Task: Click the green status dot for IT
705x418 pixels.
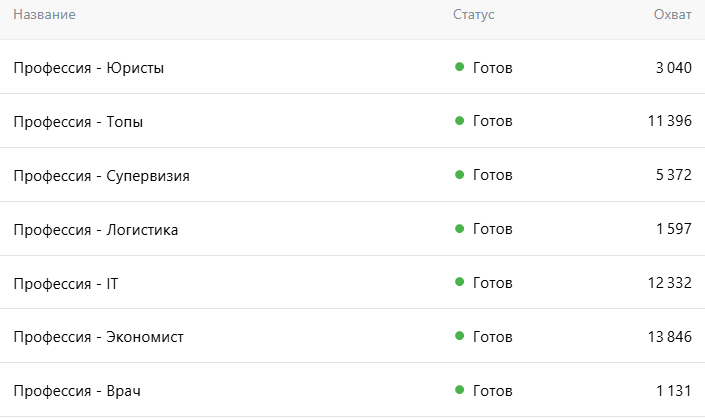Action: coord(460,283)
